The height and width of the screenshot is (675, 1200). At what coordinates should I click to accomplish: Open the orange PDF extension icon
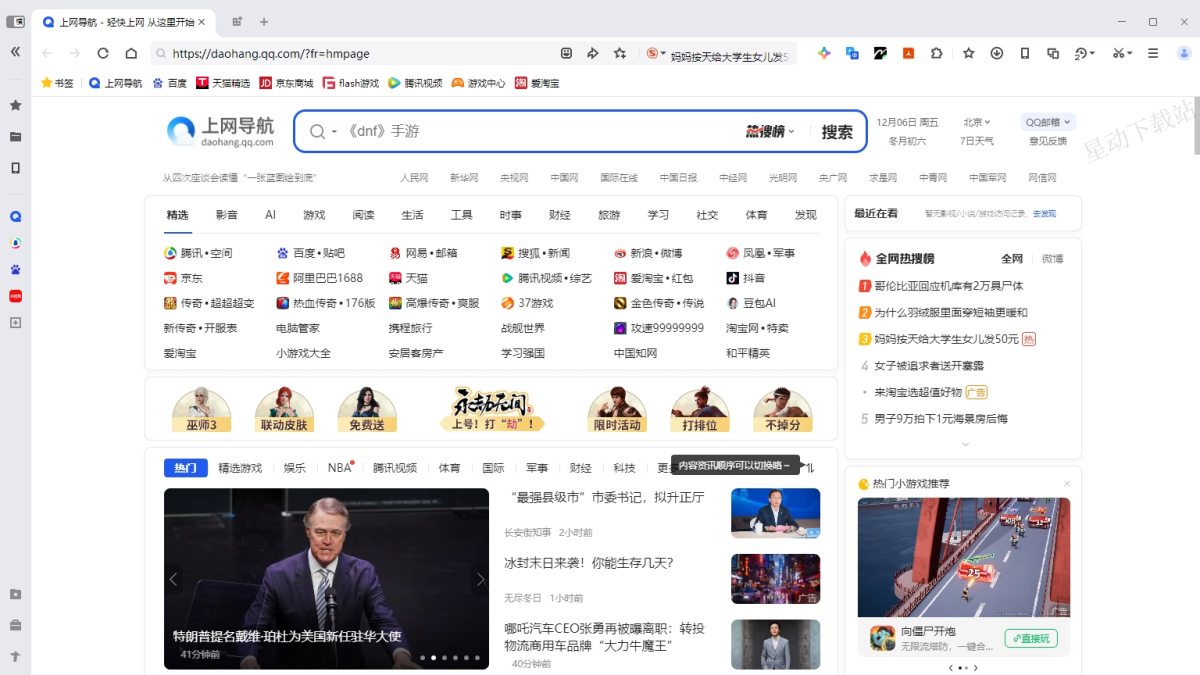(x=908, y=53)
